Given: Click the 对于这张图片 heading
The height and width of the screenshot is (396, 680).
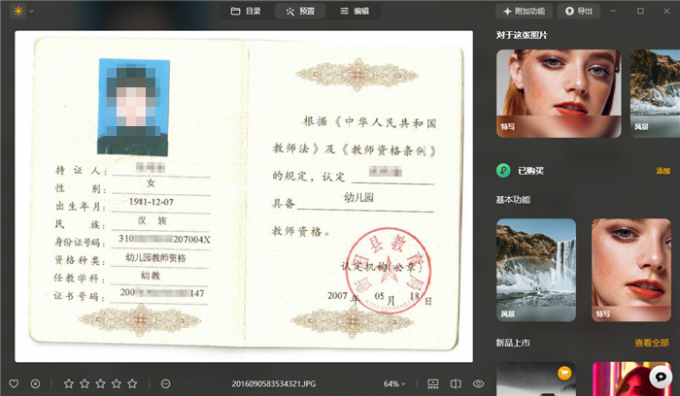Looking at the screenshot, I should pyautogui.click(x=522, y=35).
